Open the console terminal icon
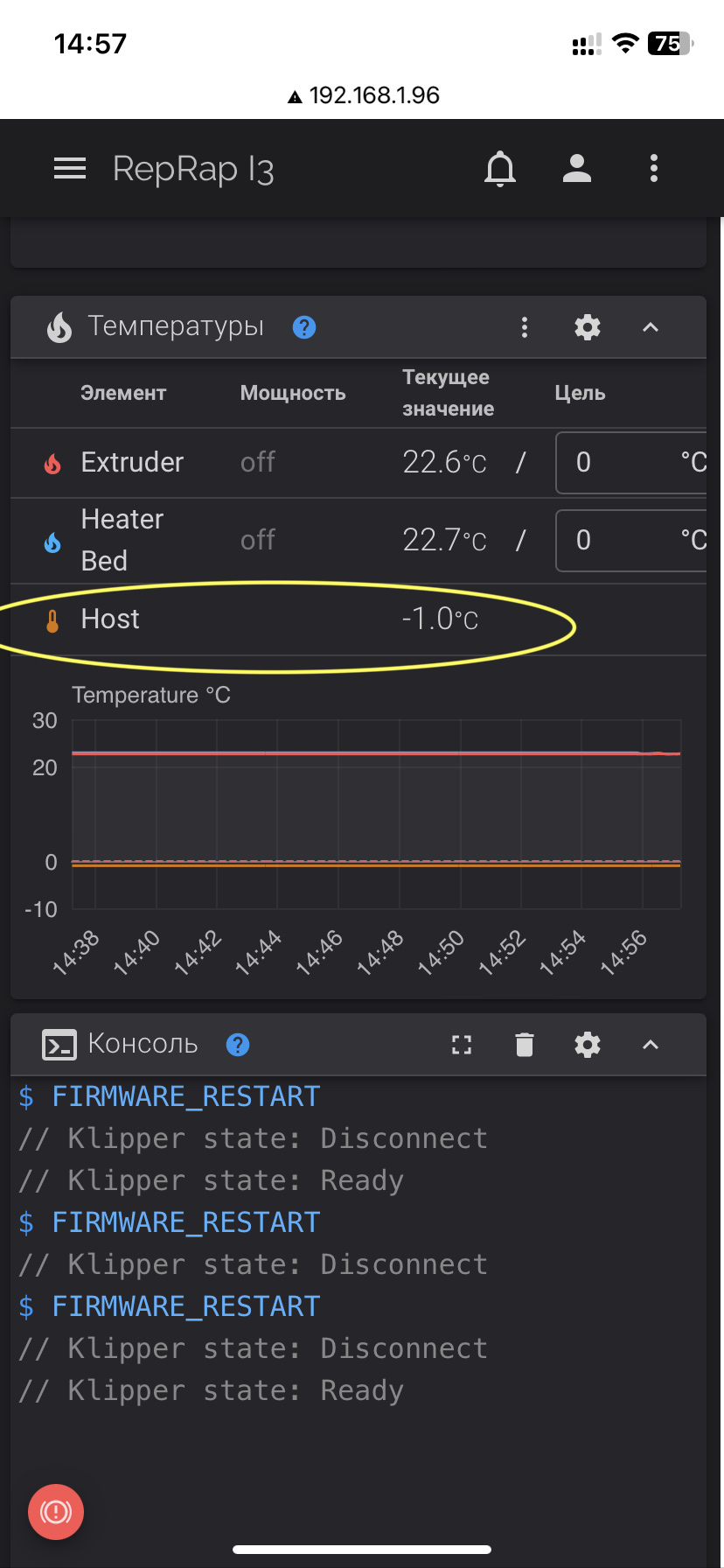 tap(58, 1044)
